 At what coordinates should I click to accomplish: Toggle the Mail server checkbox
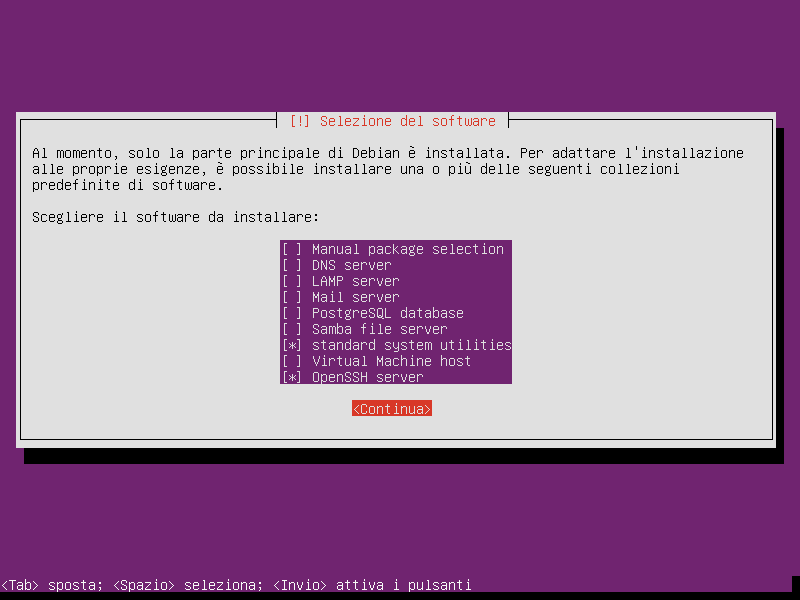[x=292, y=297]
